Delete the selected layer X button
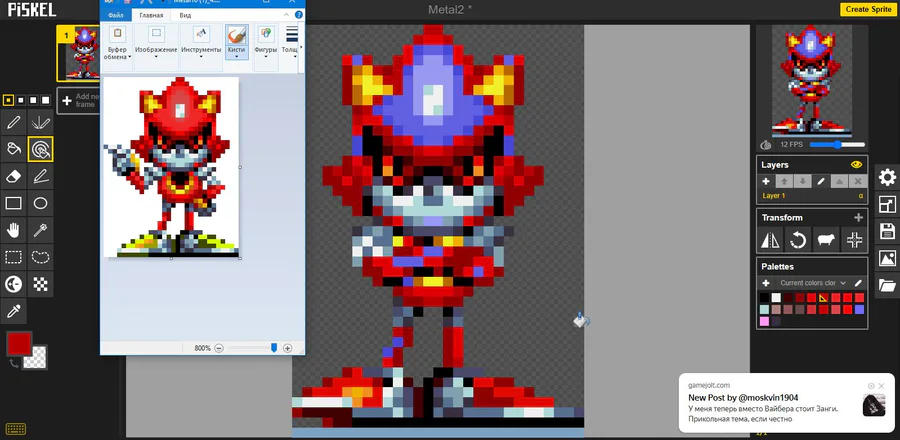The image size is (900, 440). click(x=858, y=181)
